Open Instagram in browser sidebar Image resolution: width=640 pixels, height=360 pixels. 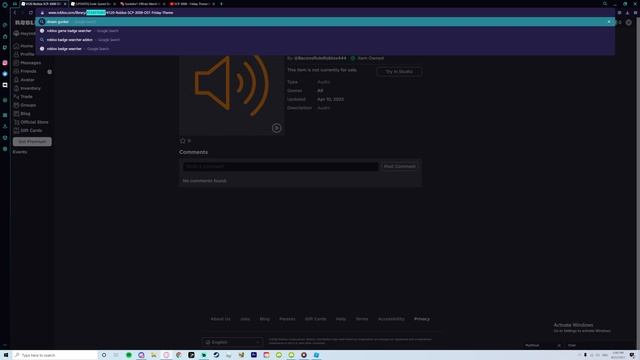pyautogui.click(x=5, y=63)
